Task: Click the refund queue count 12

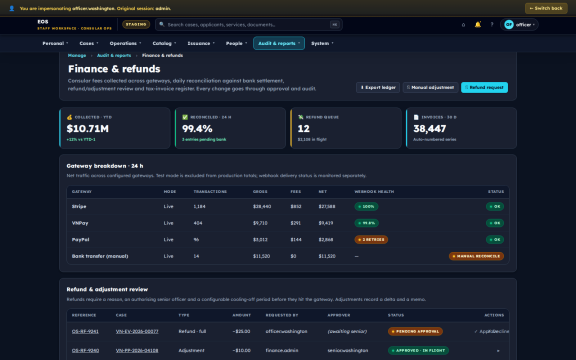Action: (304, 129)
